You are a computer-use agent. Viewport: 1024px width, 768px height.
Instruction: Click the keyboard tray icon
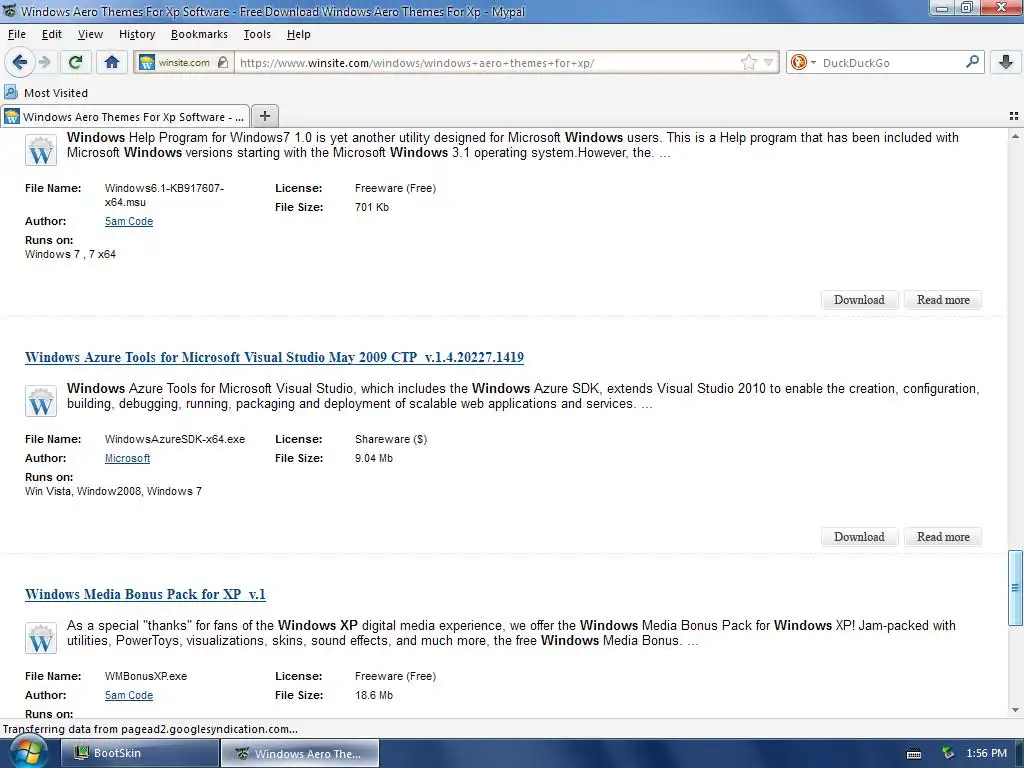pos(914,754)
